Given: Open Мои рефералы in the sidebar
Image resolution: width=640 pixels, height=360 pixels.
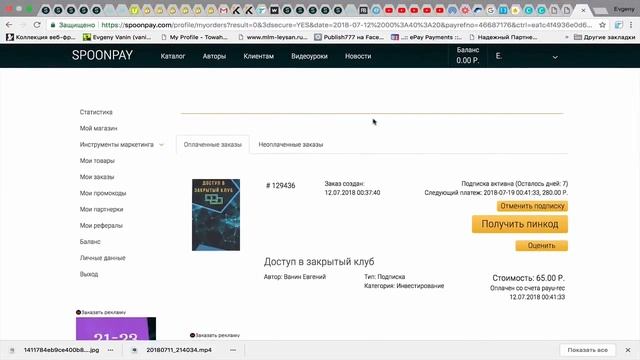Looking at the screenshot, I should (x=101, y=225).
